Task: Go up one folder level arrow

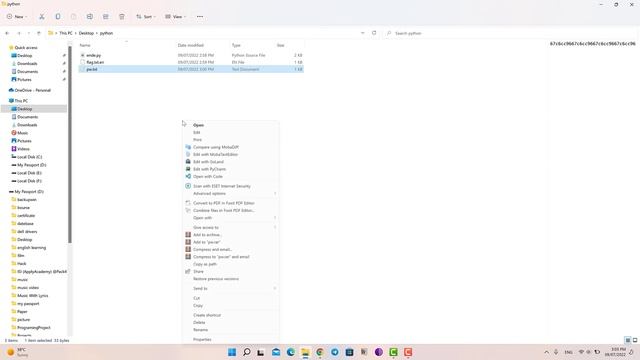Action: tap(39, 33)
